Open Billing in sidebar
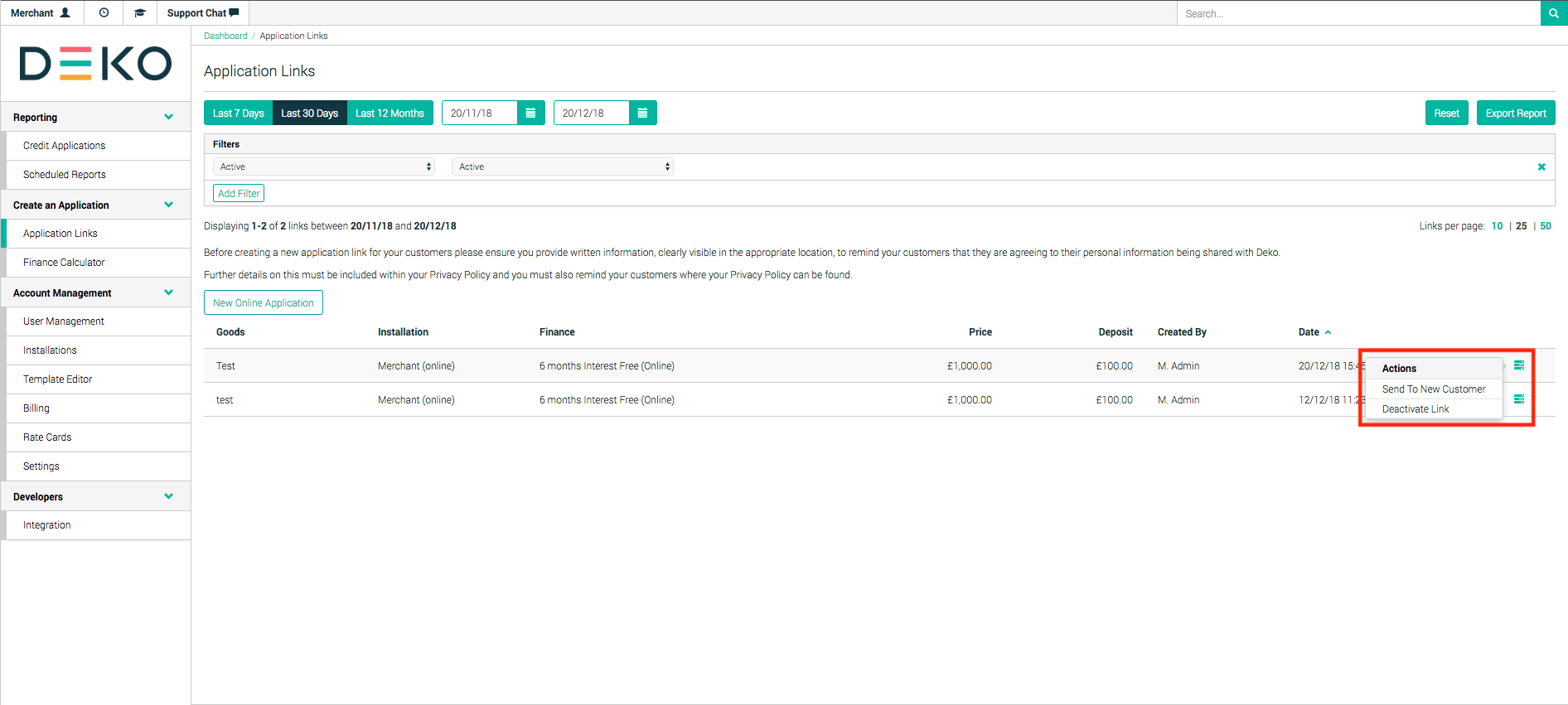Viewport: 1568px width, 705px height. pos(99,408)
